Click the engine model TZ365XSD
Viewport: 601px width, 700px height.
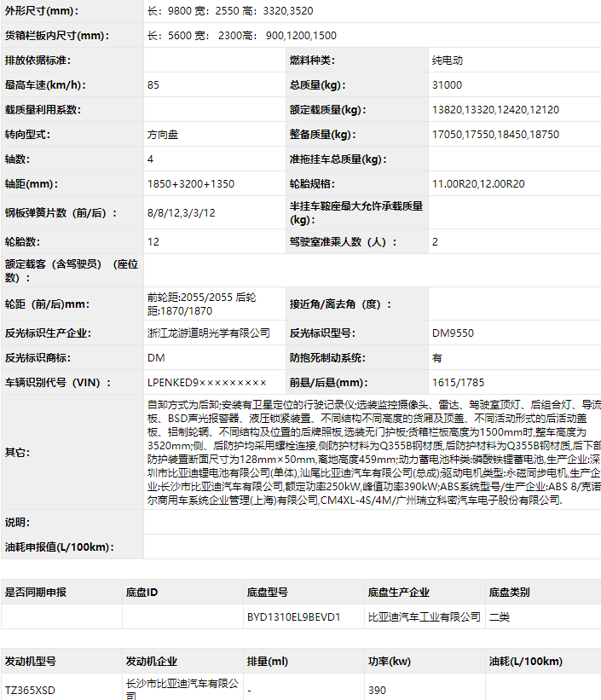31,689
